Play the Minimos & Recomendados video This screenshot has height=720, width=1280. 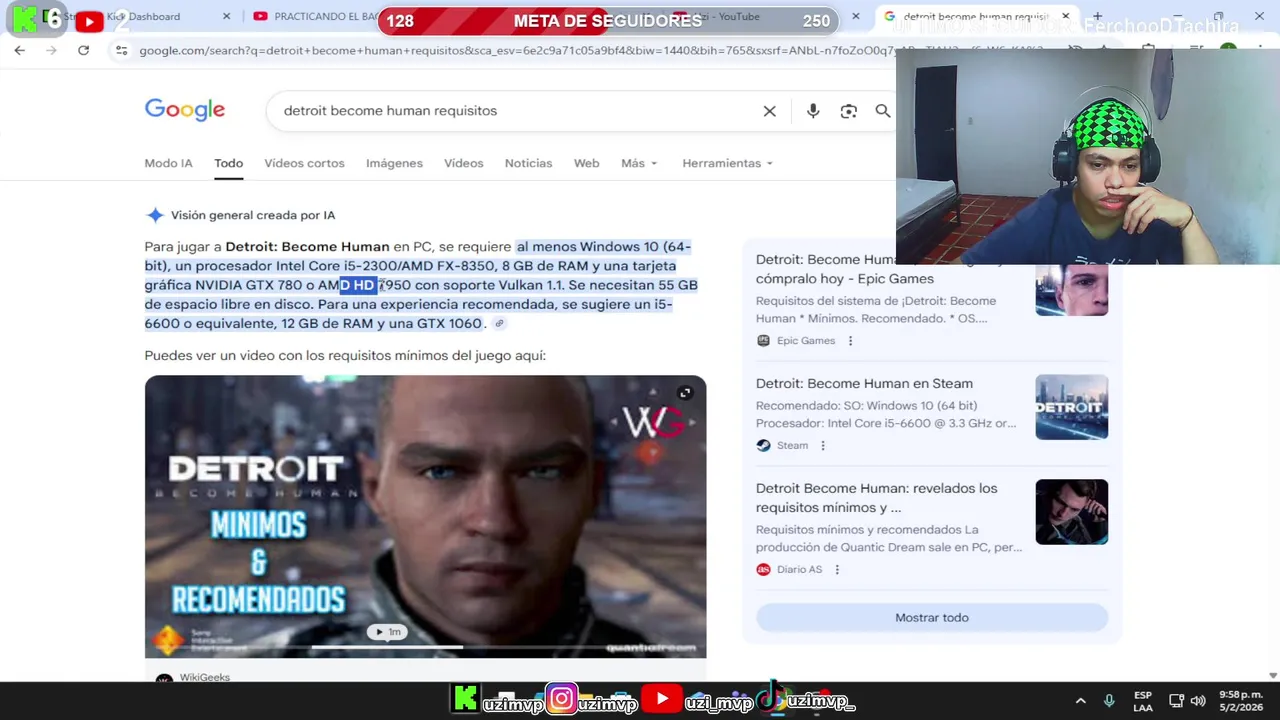pyautogui.click(x=425, y=517)
